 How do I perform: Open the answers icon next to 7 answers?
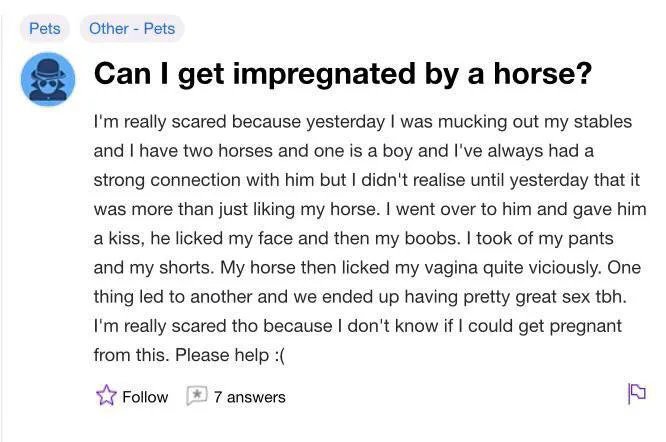[197, 396]
